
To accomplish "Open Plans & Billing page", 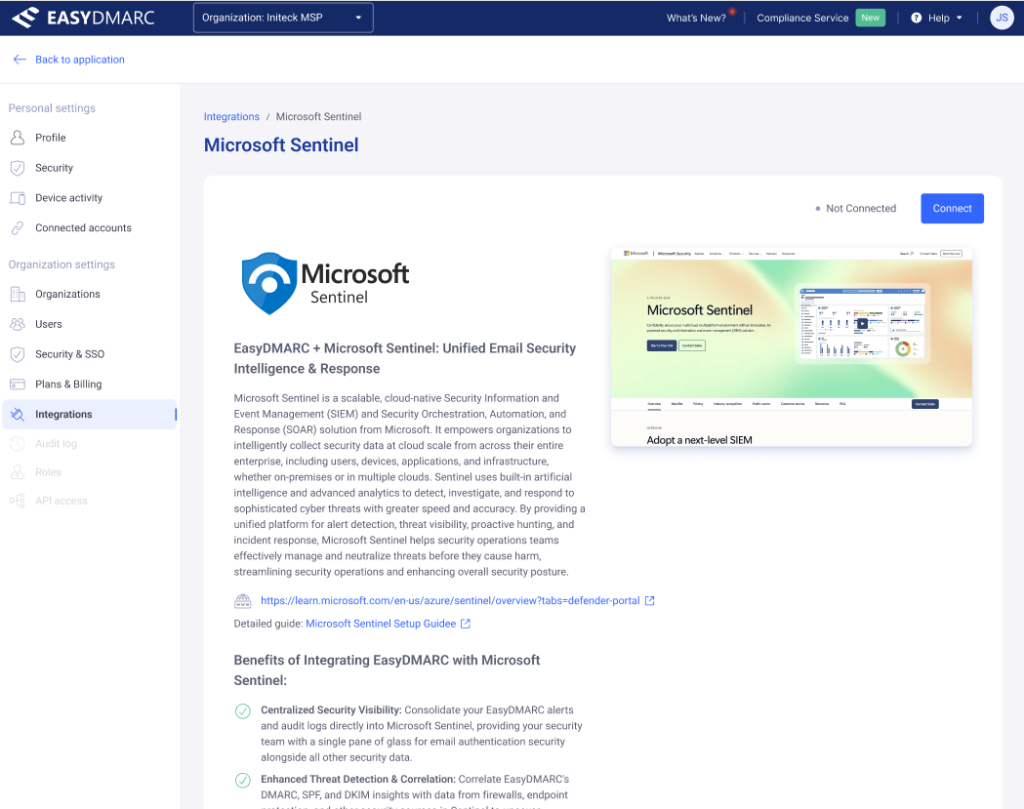I will (x=69, y=384).
